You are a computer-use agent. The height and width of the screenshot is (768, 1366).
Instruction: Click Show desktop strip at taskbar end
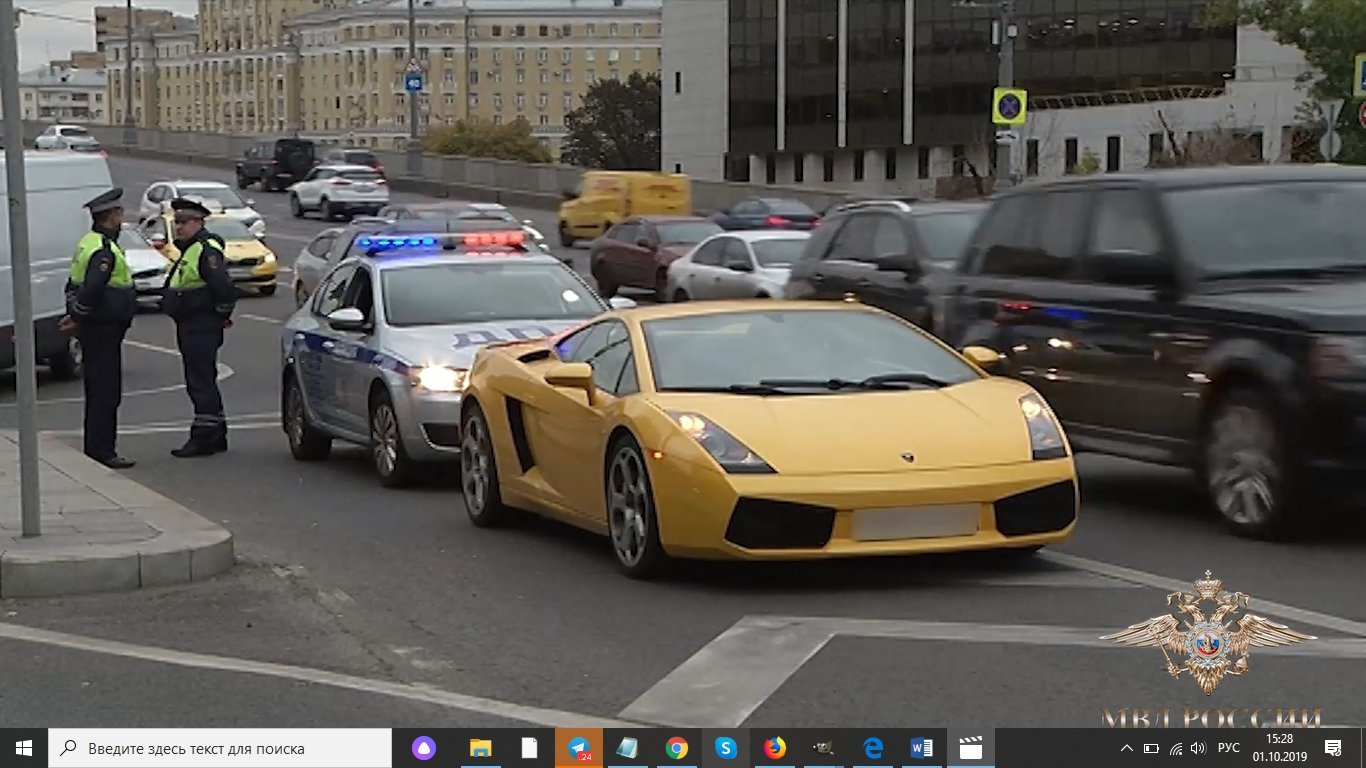pos(1363,748)
